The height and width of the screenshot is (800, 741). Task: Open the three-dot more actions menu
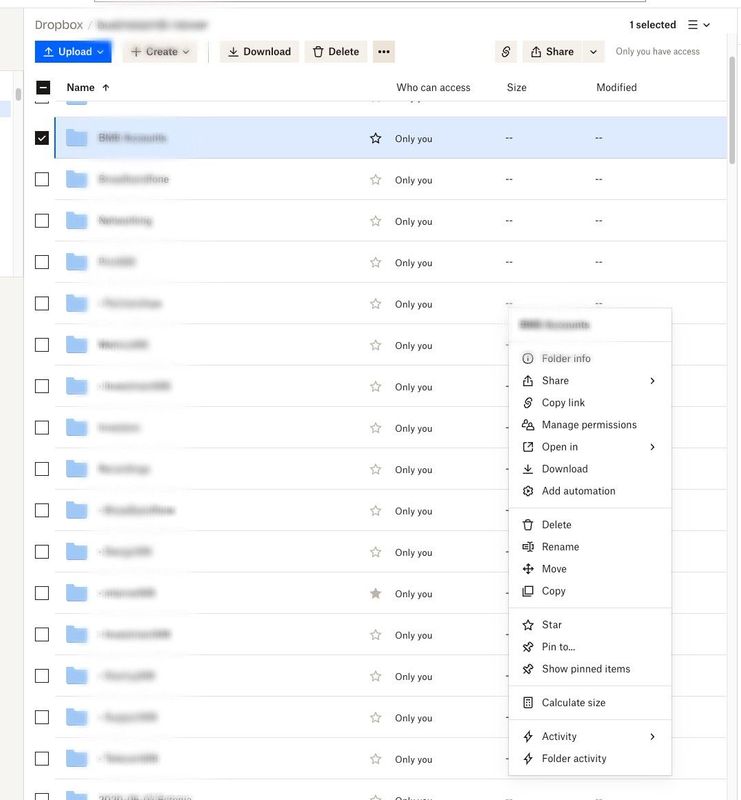click(x=384, y=52)
